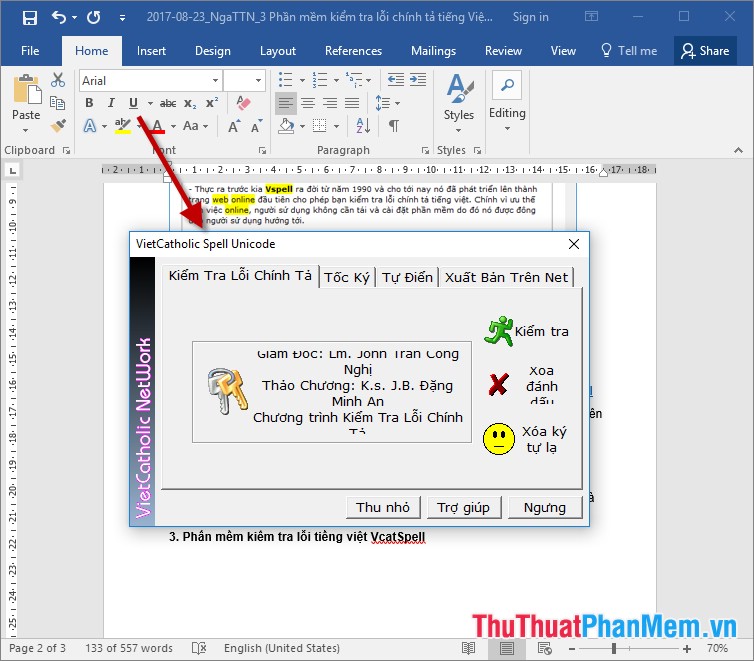Align text right

click(x=330, y=103)
